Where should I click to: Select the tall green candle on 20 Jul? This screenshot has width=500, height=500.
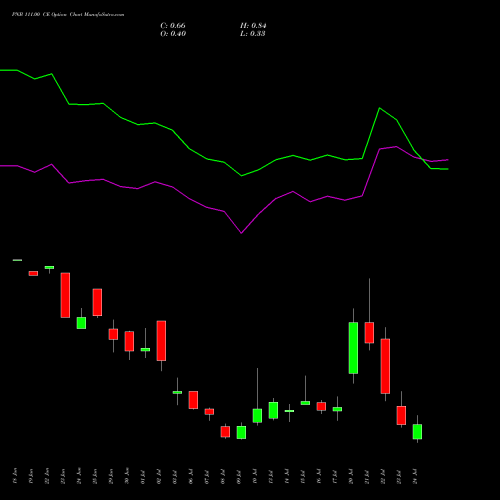(353, 348)
